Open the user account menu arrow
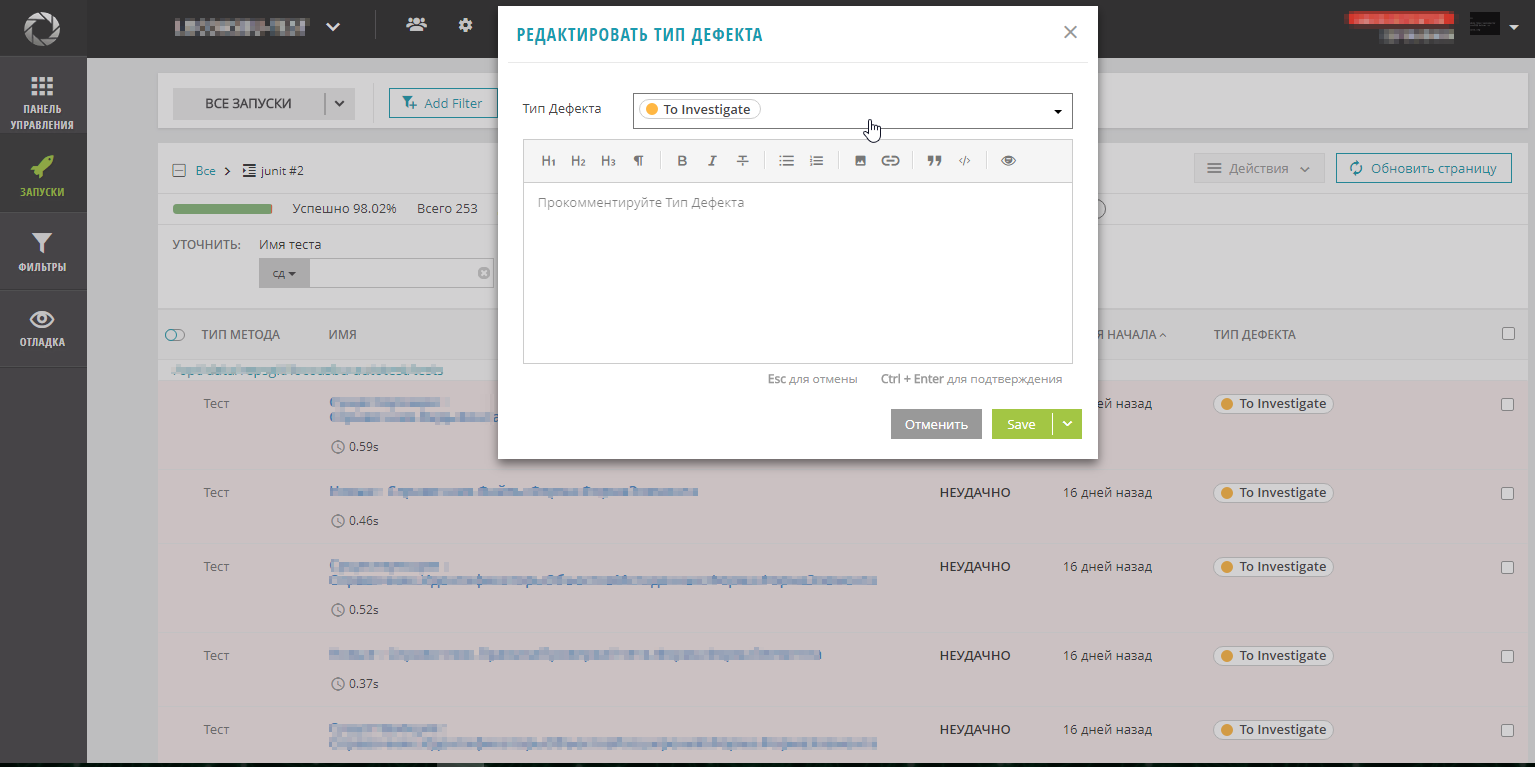The image size is (1535, 767). pos(1514,28)
